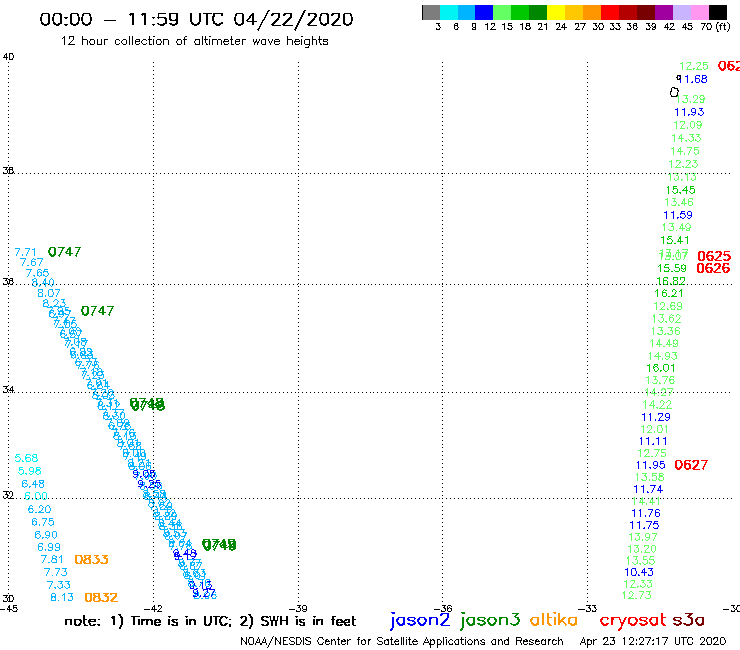Click the cyan value 7.71
This screenshot has width=740, height=650.
(x=25, y=252)
